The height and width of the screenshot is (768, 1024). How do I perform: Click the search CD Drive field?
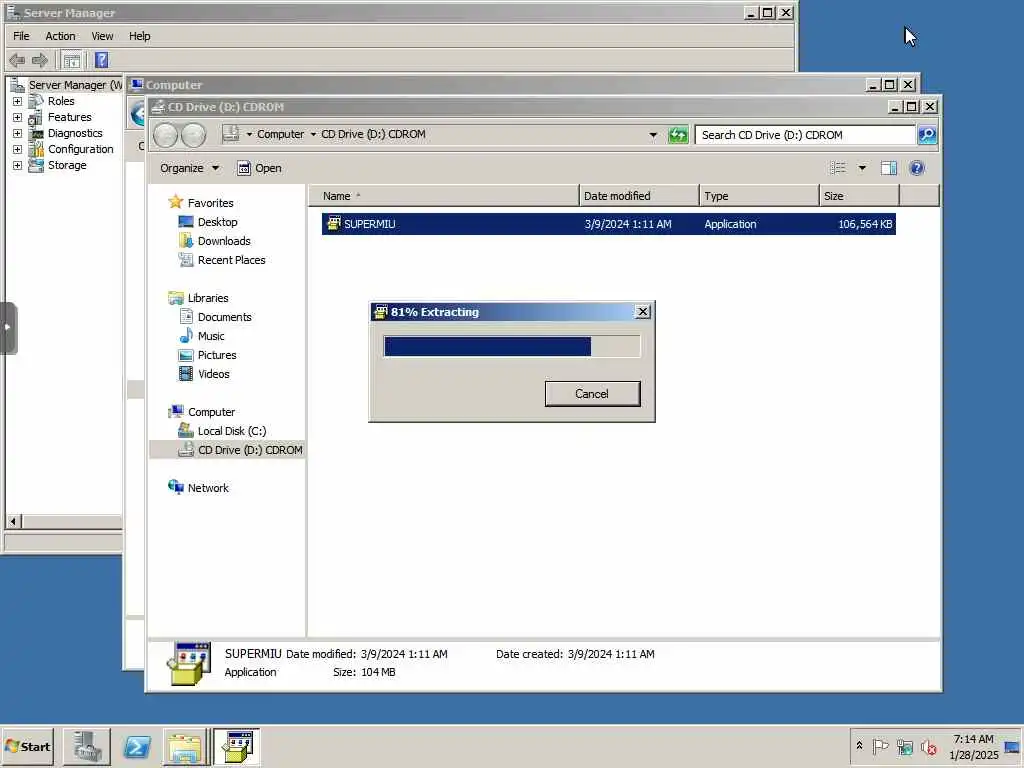pyautogui.click(x=805, y=135)
